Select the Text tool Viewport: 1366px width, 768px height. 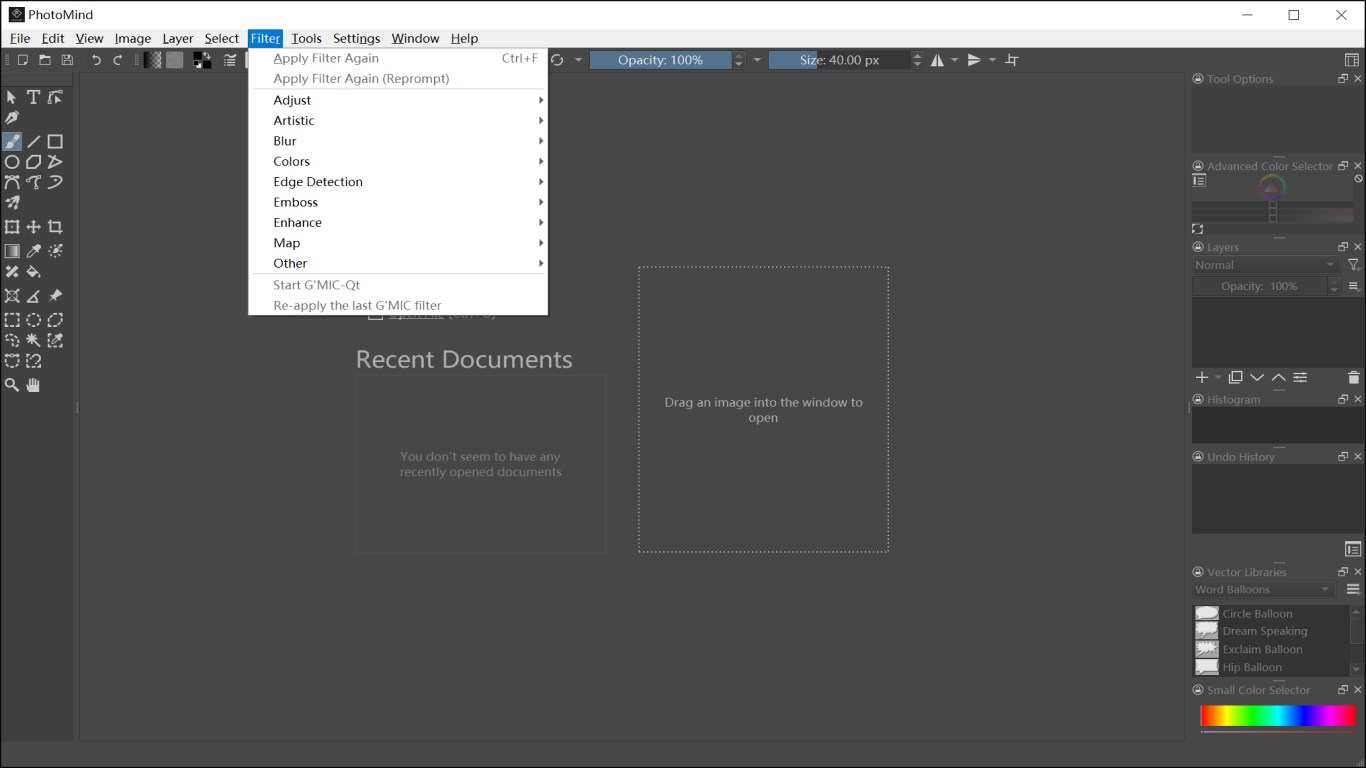31,97
